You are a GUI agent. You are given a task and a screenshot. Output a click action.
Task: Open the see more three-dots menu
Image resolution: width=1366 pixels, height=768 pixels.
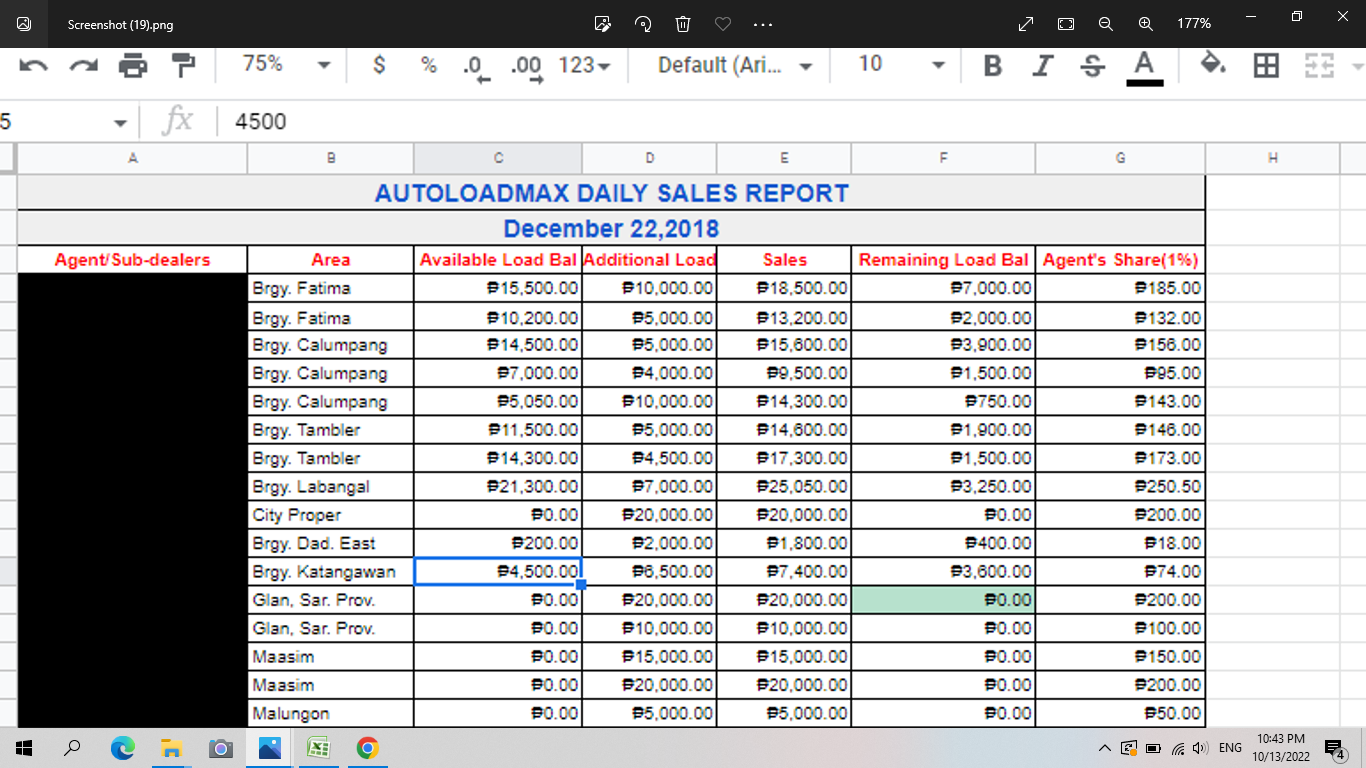(x=763, y=23)
